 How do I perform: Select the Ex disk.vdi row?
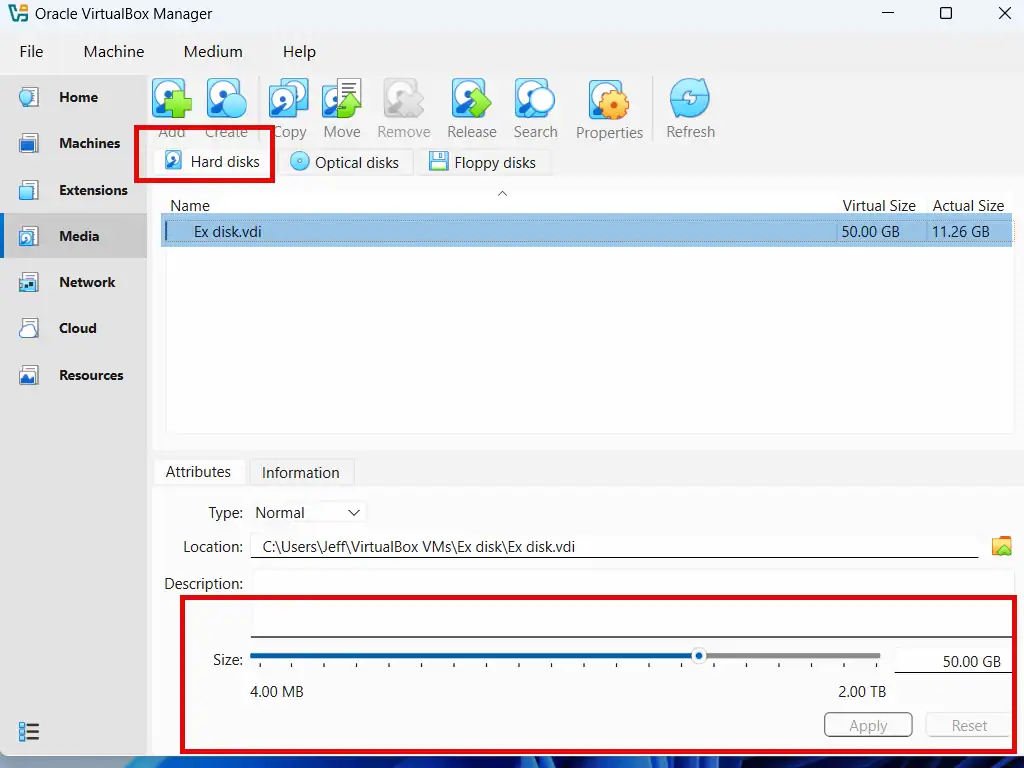pyautogui.click(x=500, y=232)
